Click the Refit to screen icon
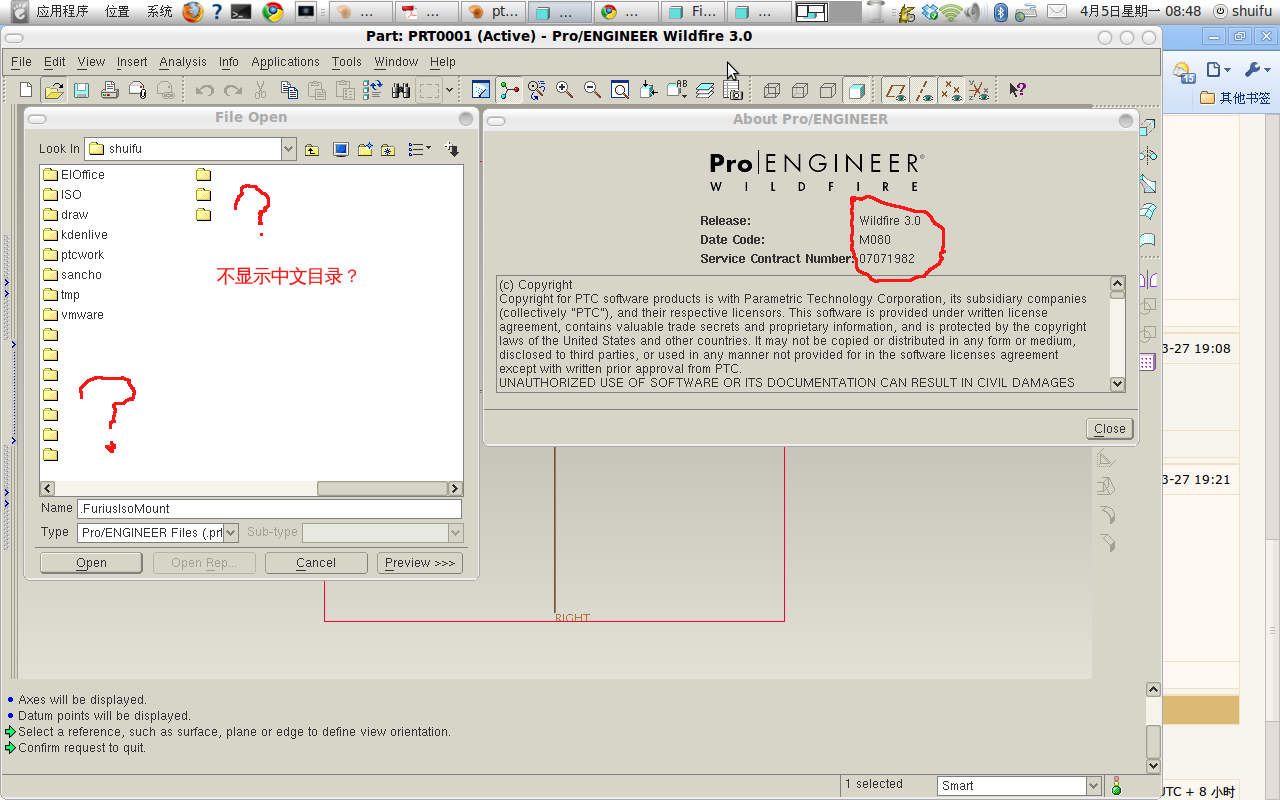Image resolution: width=1280 pixels, height=800 pixels. (620, 90)
